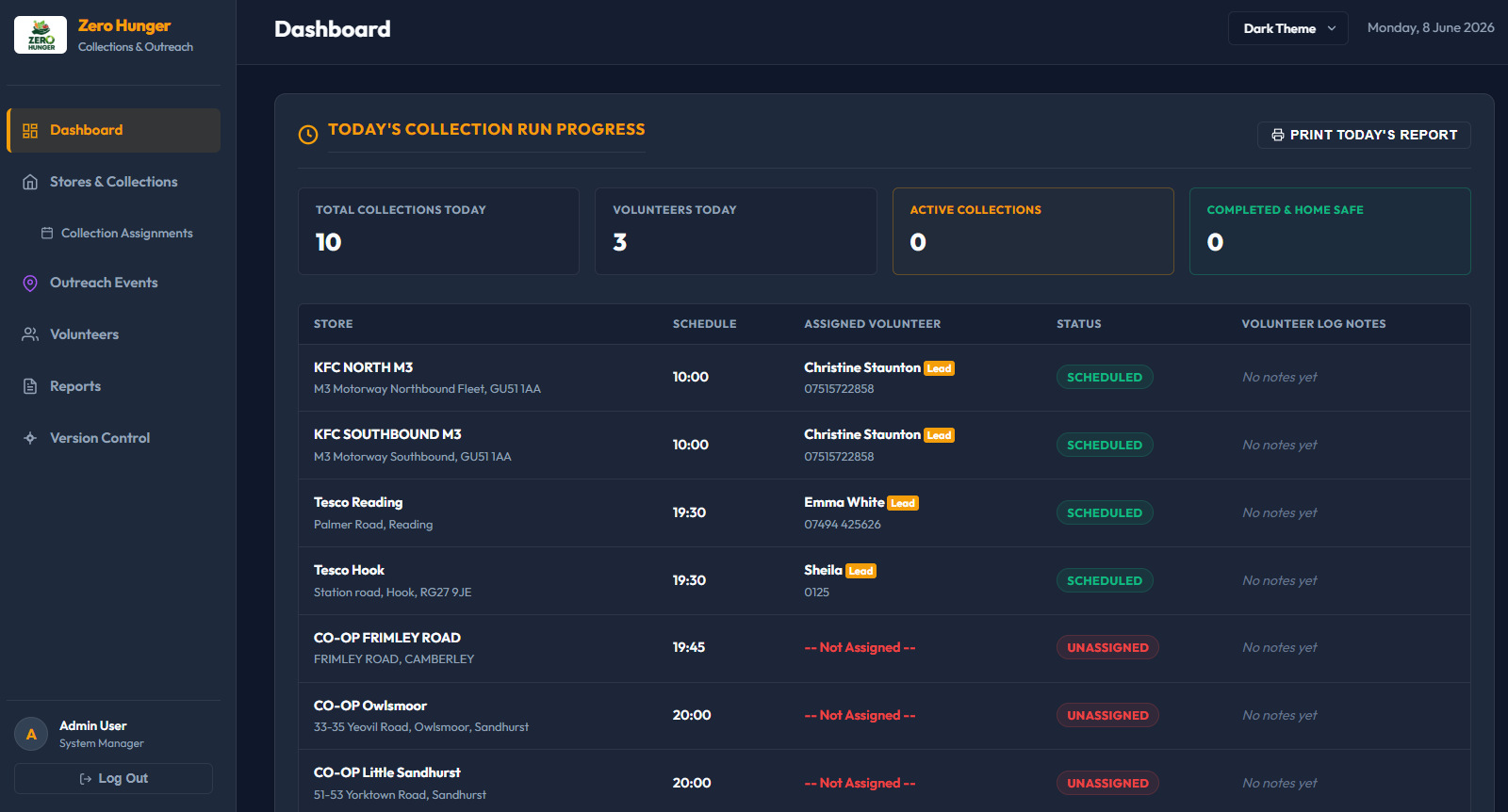Click Unassigned badge for CO-OP Owlsmoor
Viewport: 1508px width, 812px height.
coord(1107,715)
